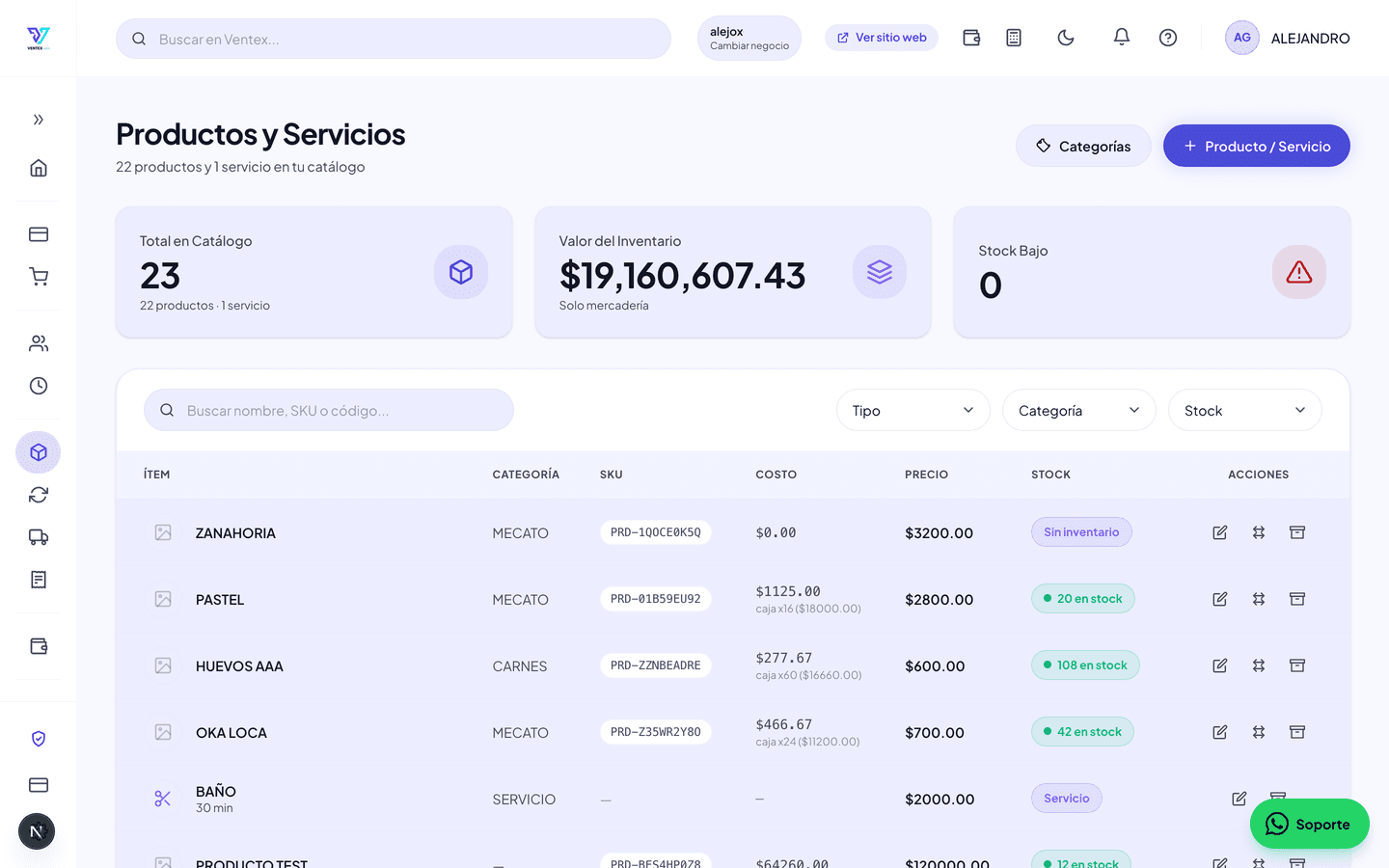Archive the PASTEL product

1297,599
